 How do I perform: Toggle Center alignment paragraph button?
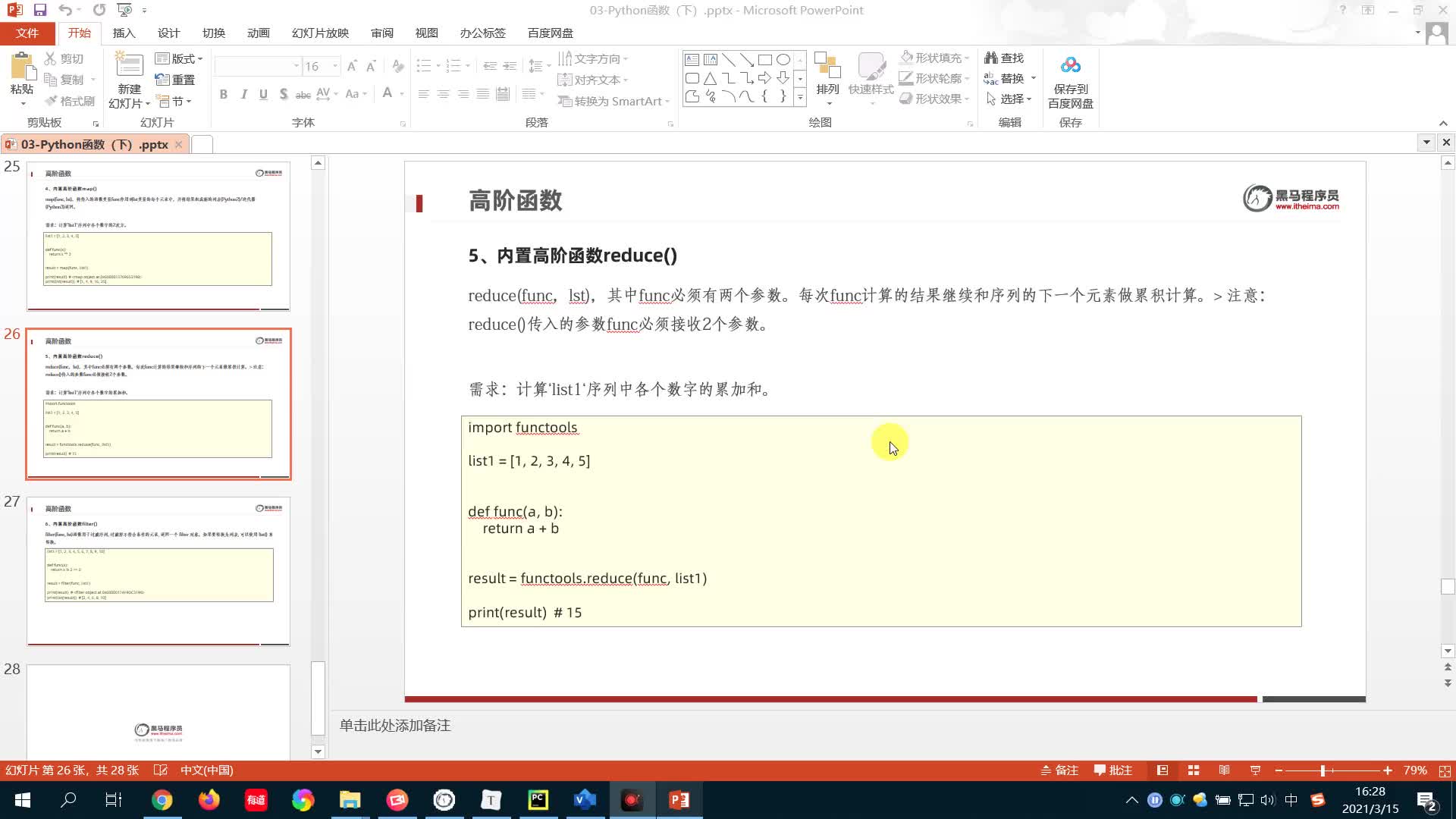click(x=443, y=94)
